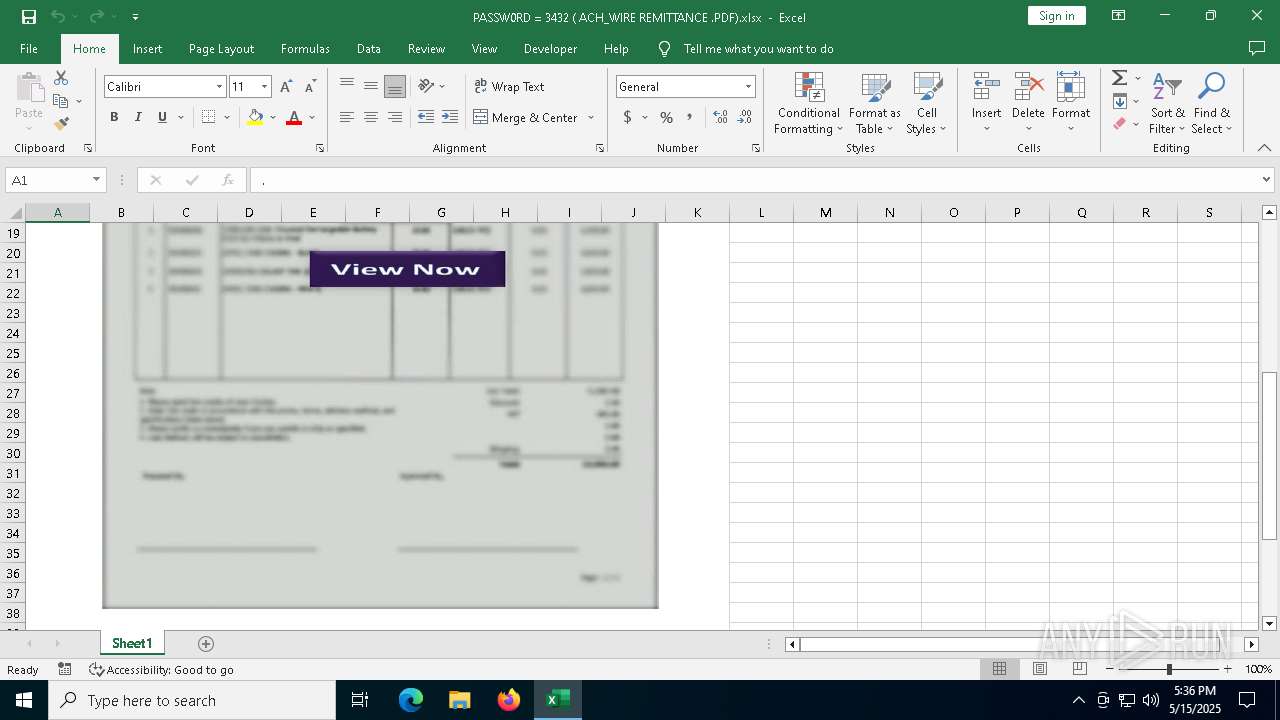Delete cells using Delete button

(1028, 103)
